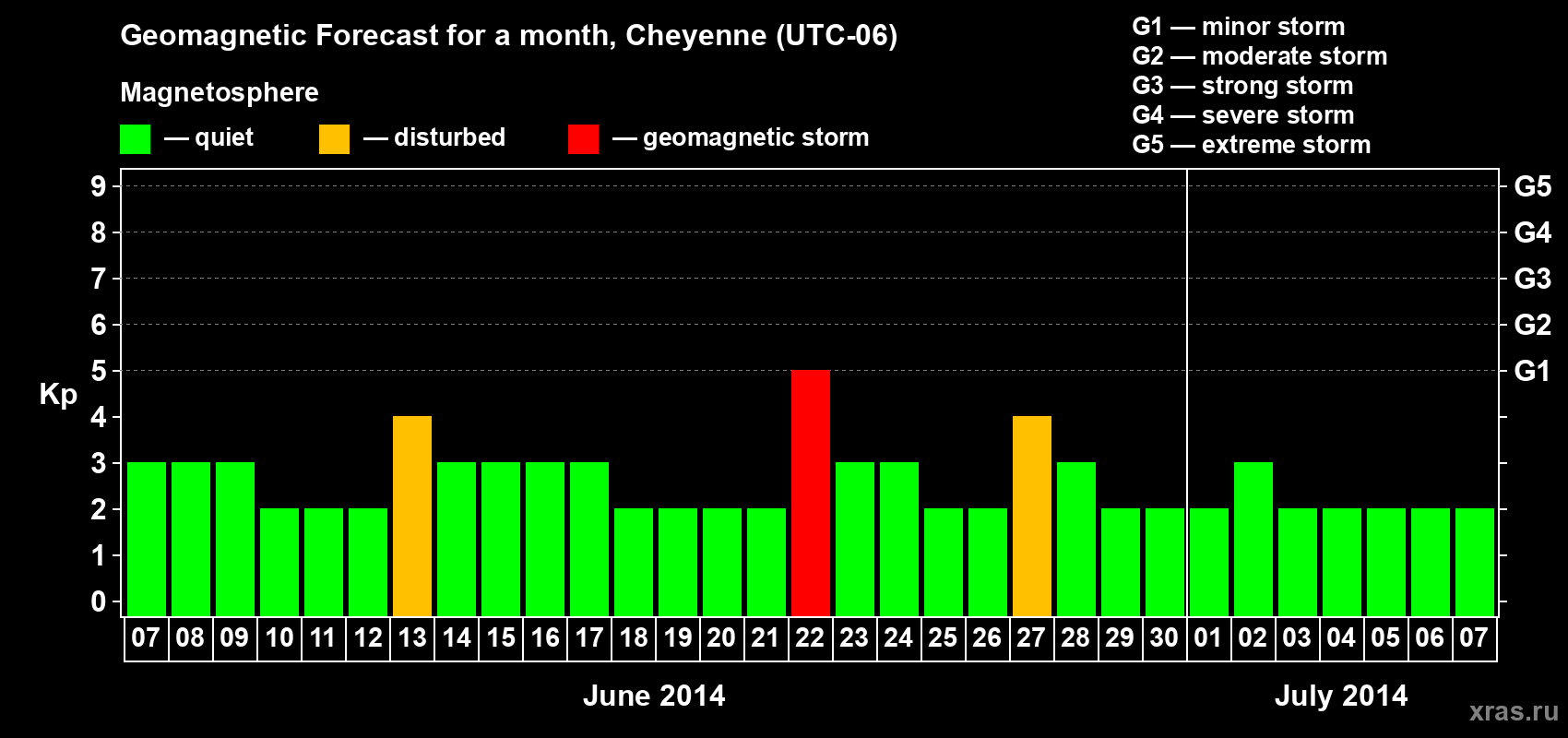Screen dimensions: 1568x738
Task: Click the G1 label on right axis
Action: click(1532, 371)
